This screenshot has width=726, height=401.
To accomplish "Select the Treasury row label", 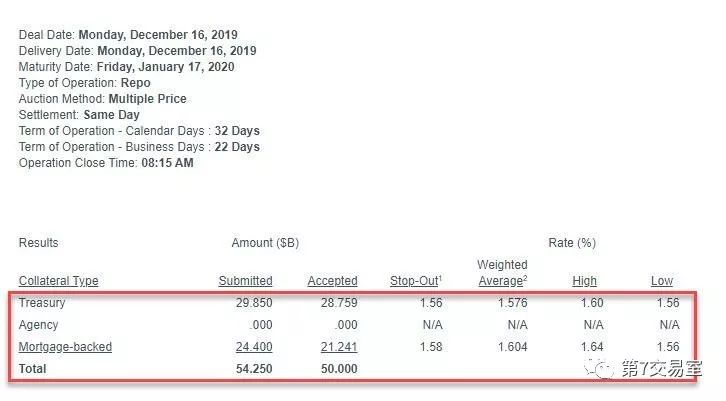I will tap(43, 303).
